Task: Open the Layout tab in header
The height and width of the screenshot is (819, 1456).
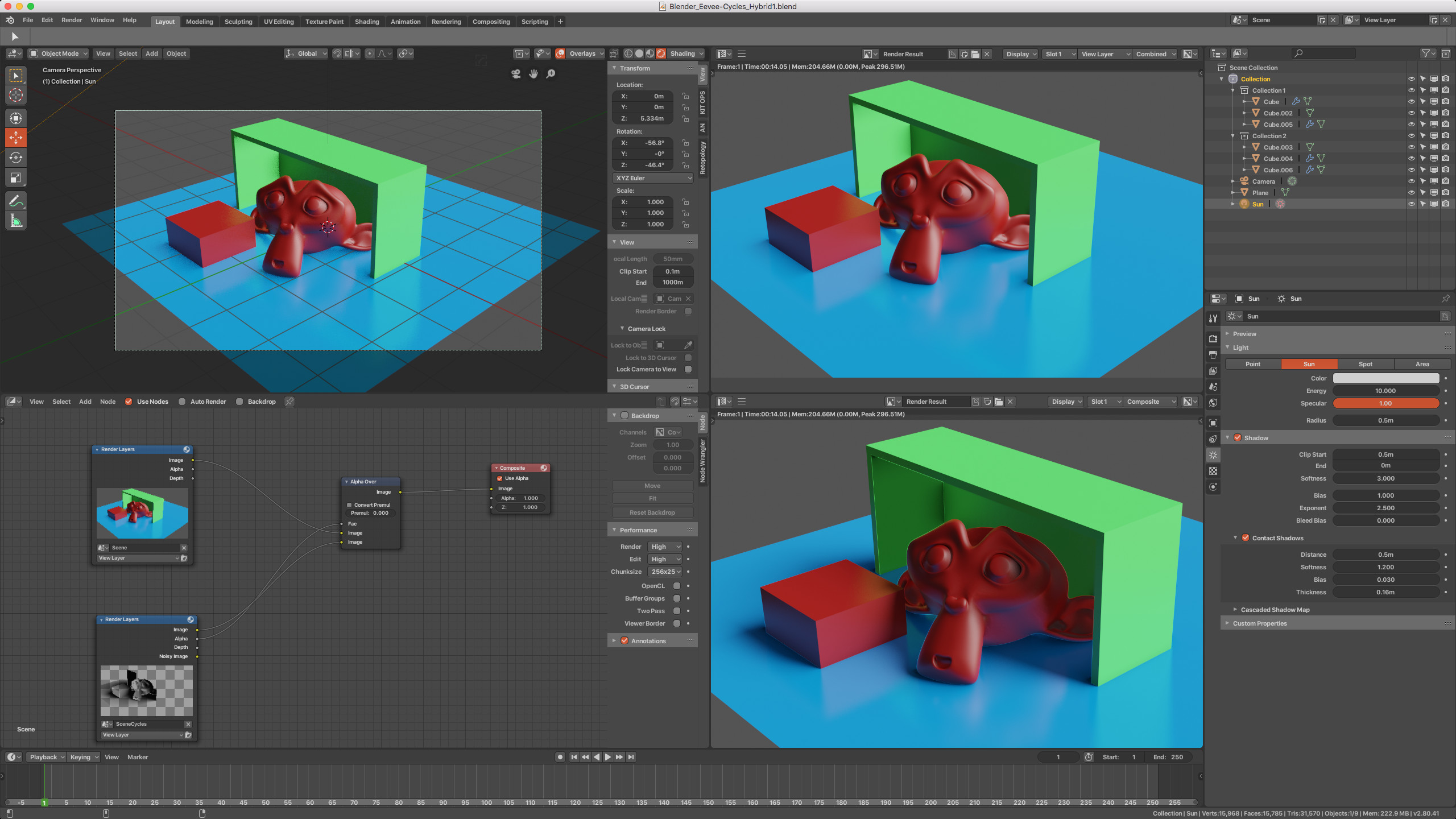Action: 163,21
